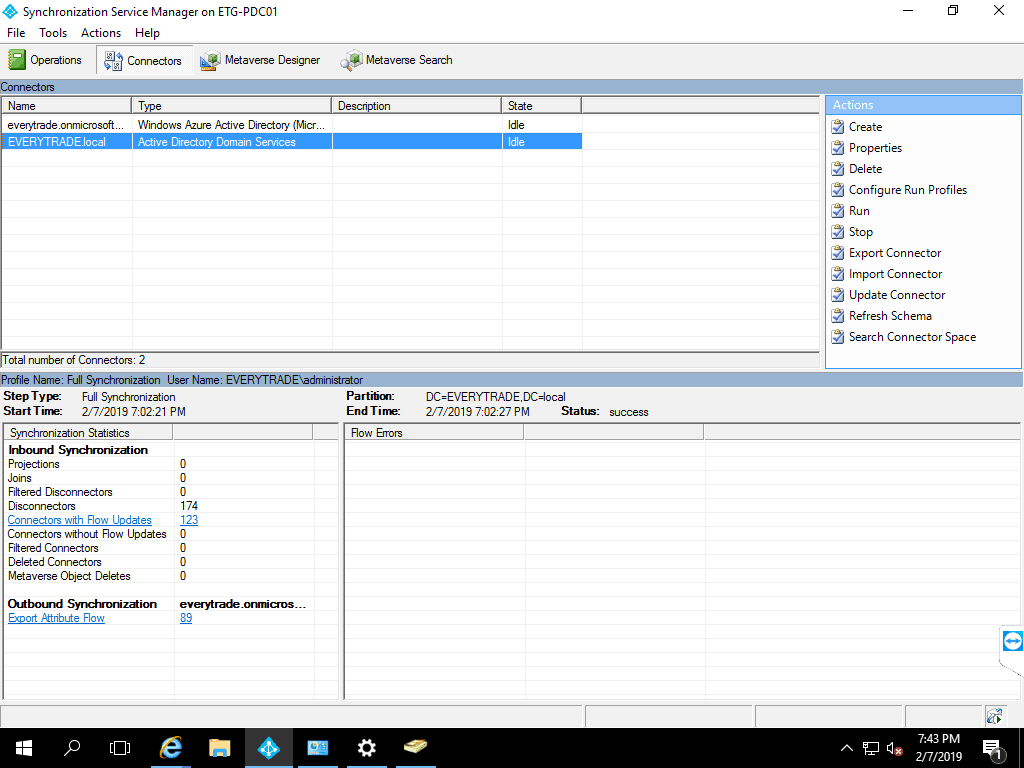The height and width of the screenshot is (768, 1024).
Task: Click the Export Connector icon
Action: tap(838, 253)
